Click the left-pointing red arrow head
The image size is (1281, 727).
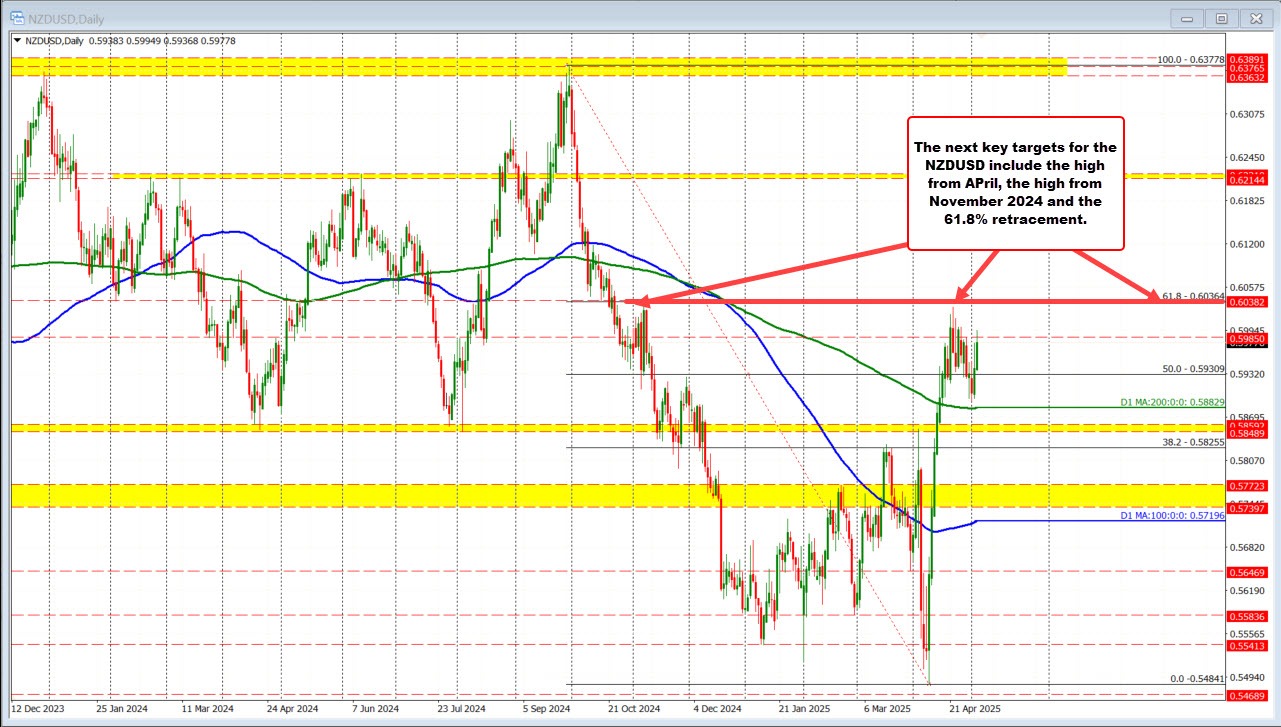[630, 300]
